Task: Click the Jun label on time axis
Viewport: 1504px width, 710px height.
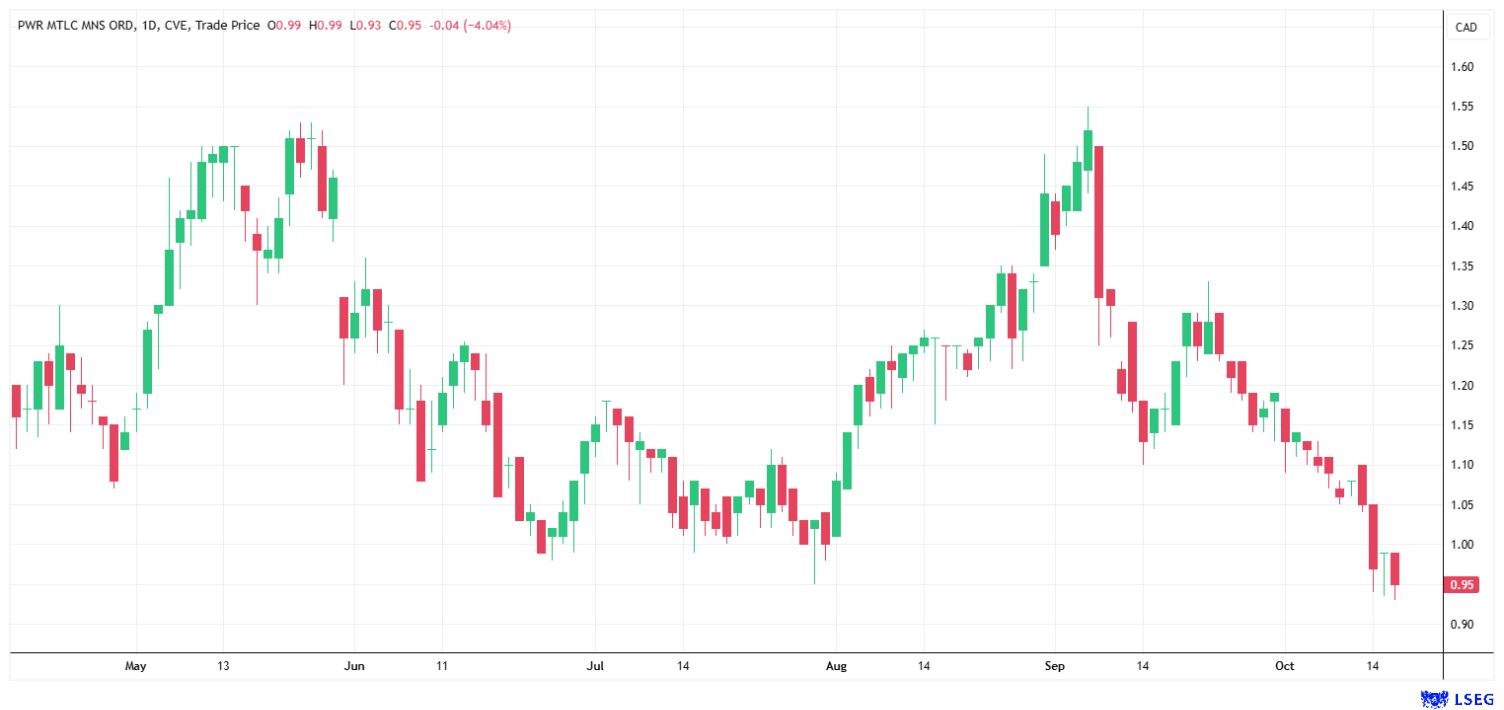Action: (x=354, y=665)
